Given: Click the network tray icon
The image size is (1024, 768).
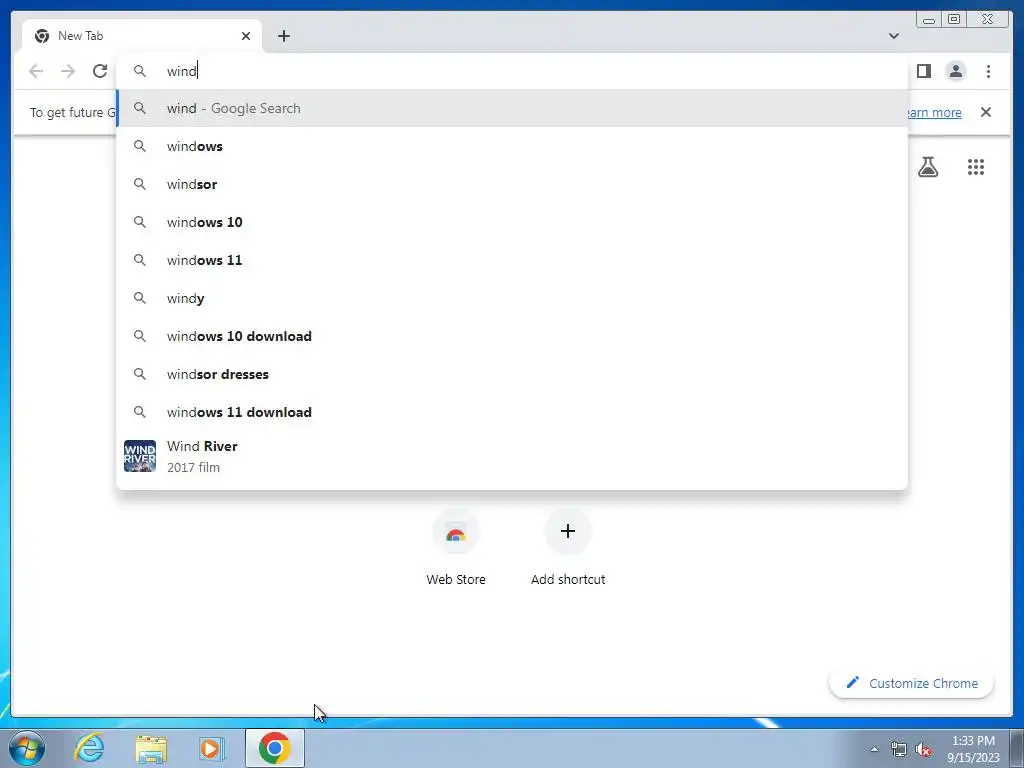Looking at the screenshot, I should click(x=899, y=749).
